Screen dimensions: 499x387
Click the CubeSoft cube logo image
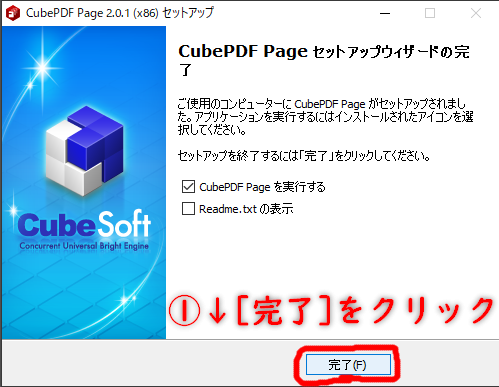pyautogui.click(x=85, y=151)
